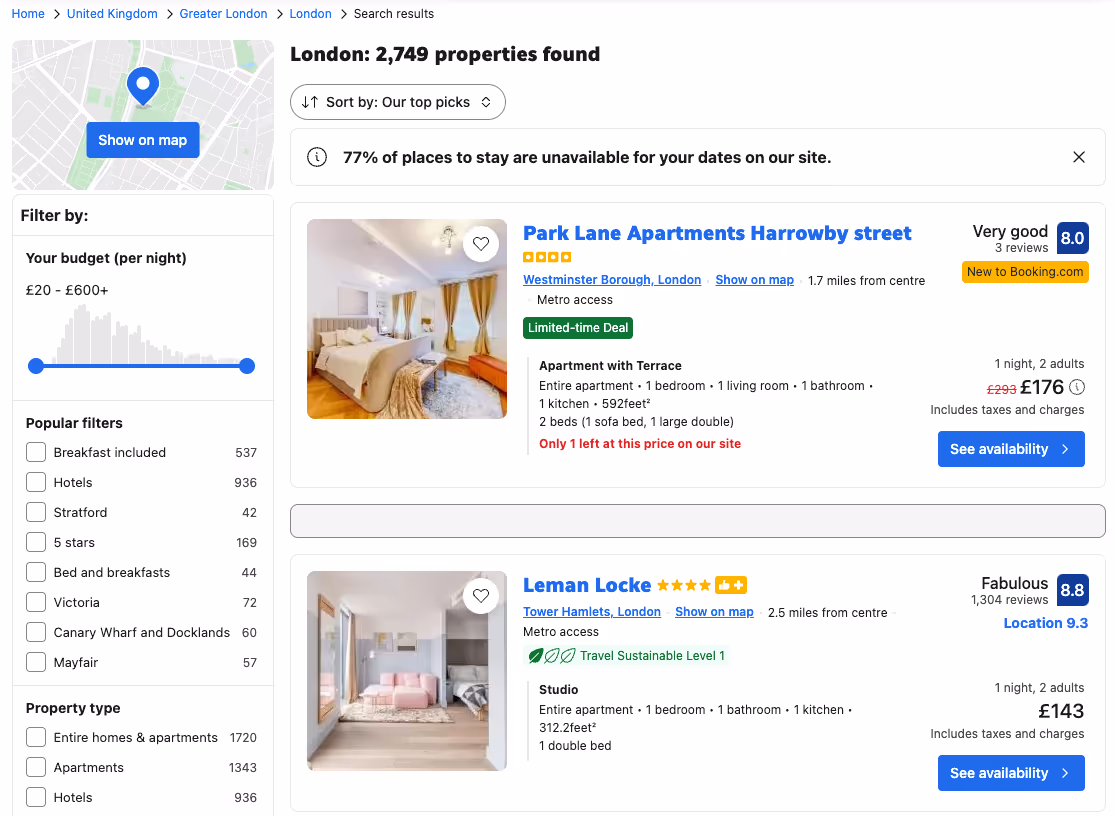Click the right budget slider handle
This screenshot has width=1115, height=816.
click(247, 366)
